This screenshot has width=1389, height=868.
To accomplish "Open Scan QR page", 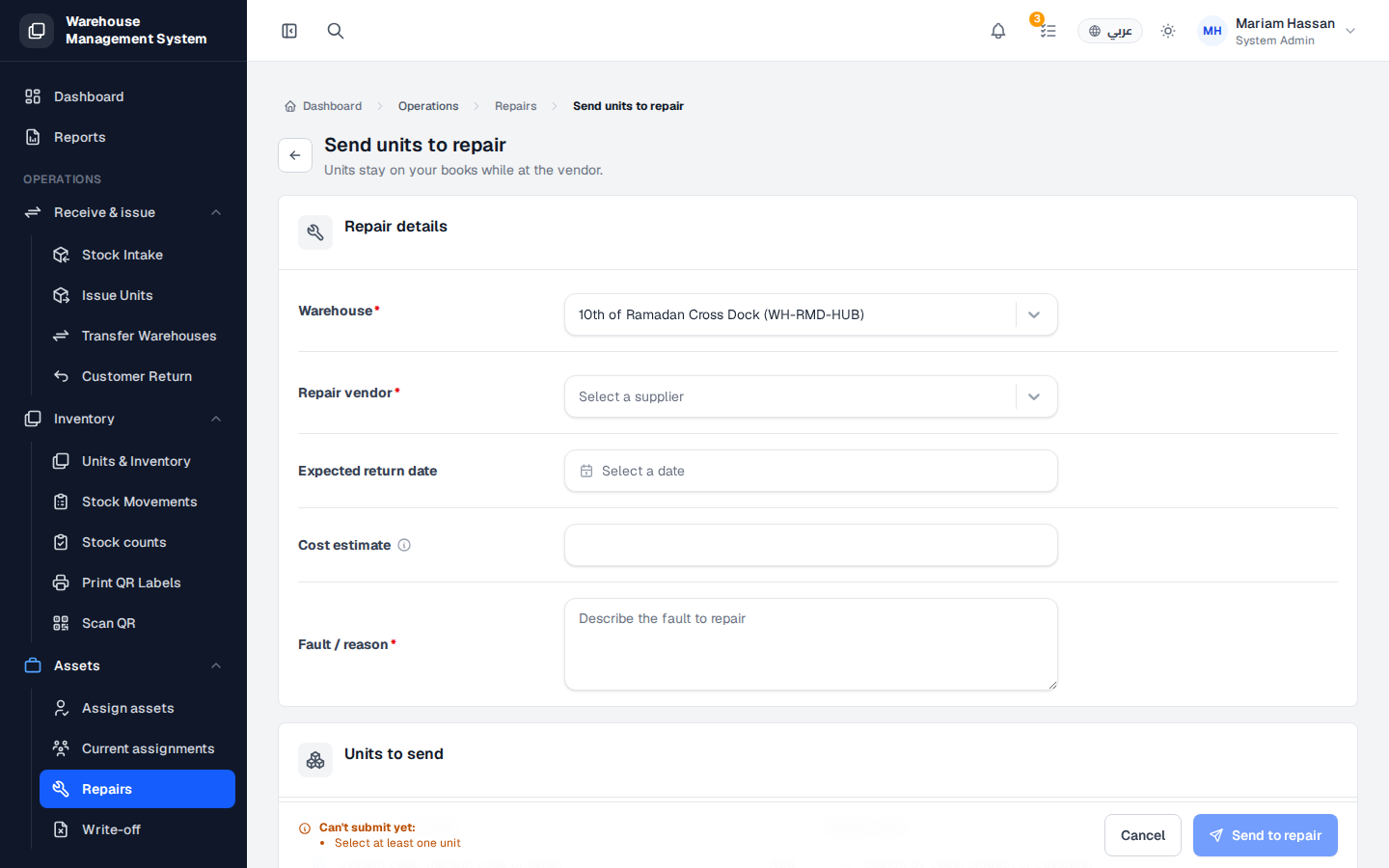I will [137, 623].
